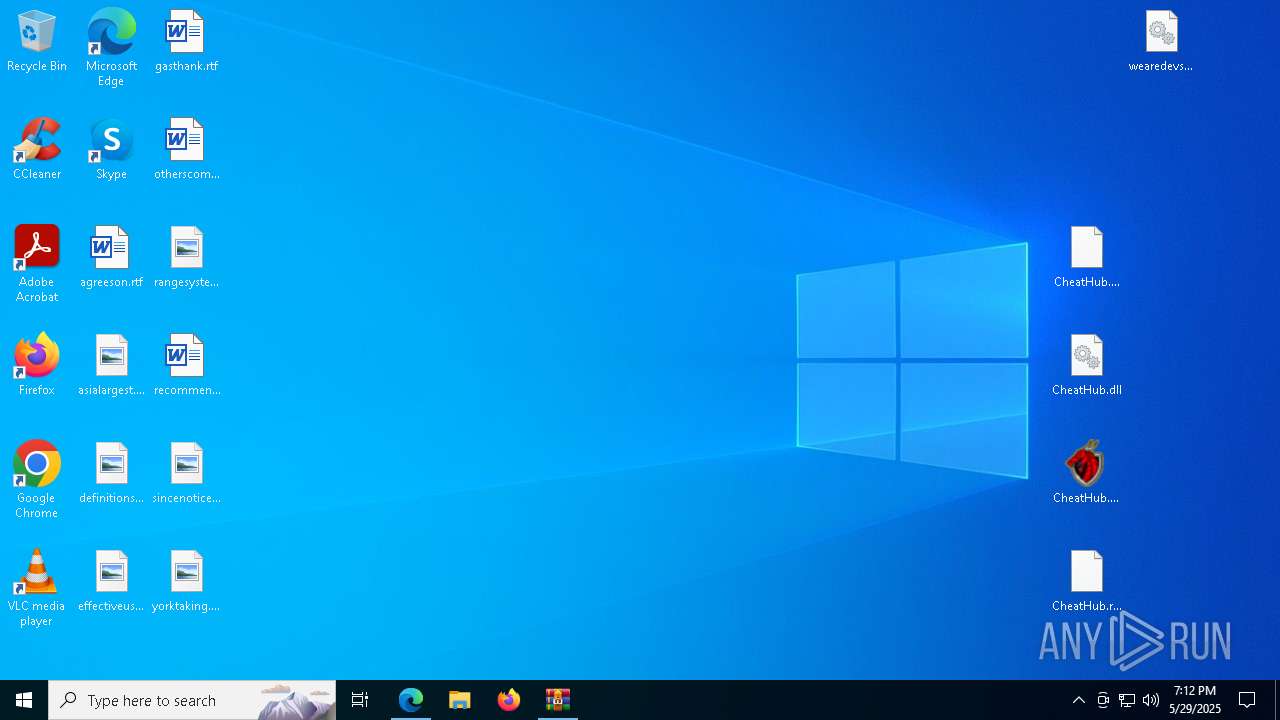Image resolution: width=1280 pixels, height=720 pixels.
Task: Select the CheatHub.r... blank file icon
Action: (x=1087, y=582)
